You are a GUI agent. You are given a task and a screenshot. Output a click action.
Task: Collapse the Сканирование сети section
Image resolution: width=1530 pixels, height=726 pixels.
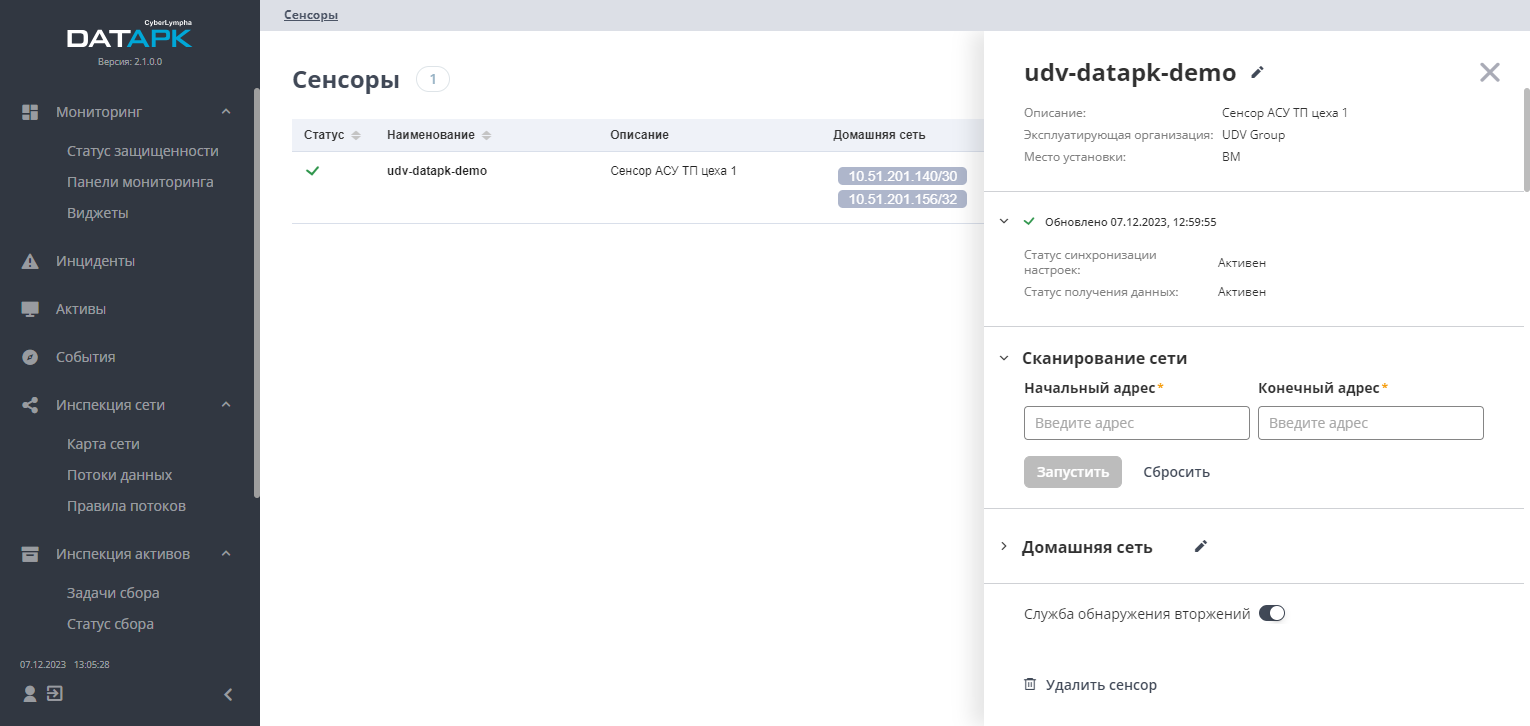pos(1004,358)
